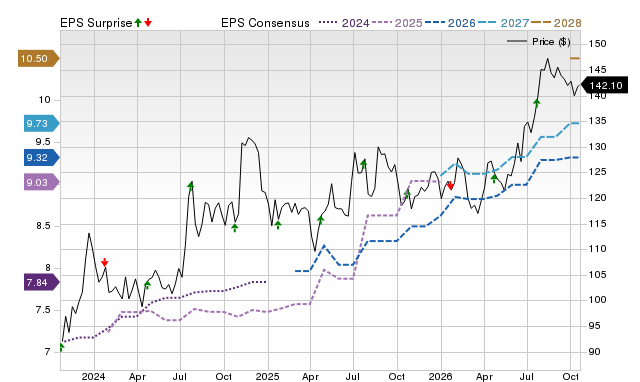Select the 2024 consensus legend entry
Image resolution: width=640 pixels, height=382 pixels.
click(x=344, y=23)
